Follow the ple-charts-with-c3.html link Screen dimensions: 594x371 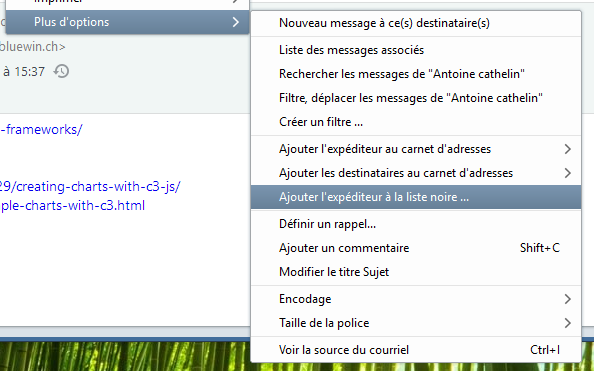[x=72, y=205]
